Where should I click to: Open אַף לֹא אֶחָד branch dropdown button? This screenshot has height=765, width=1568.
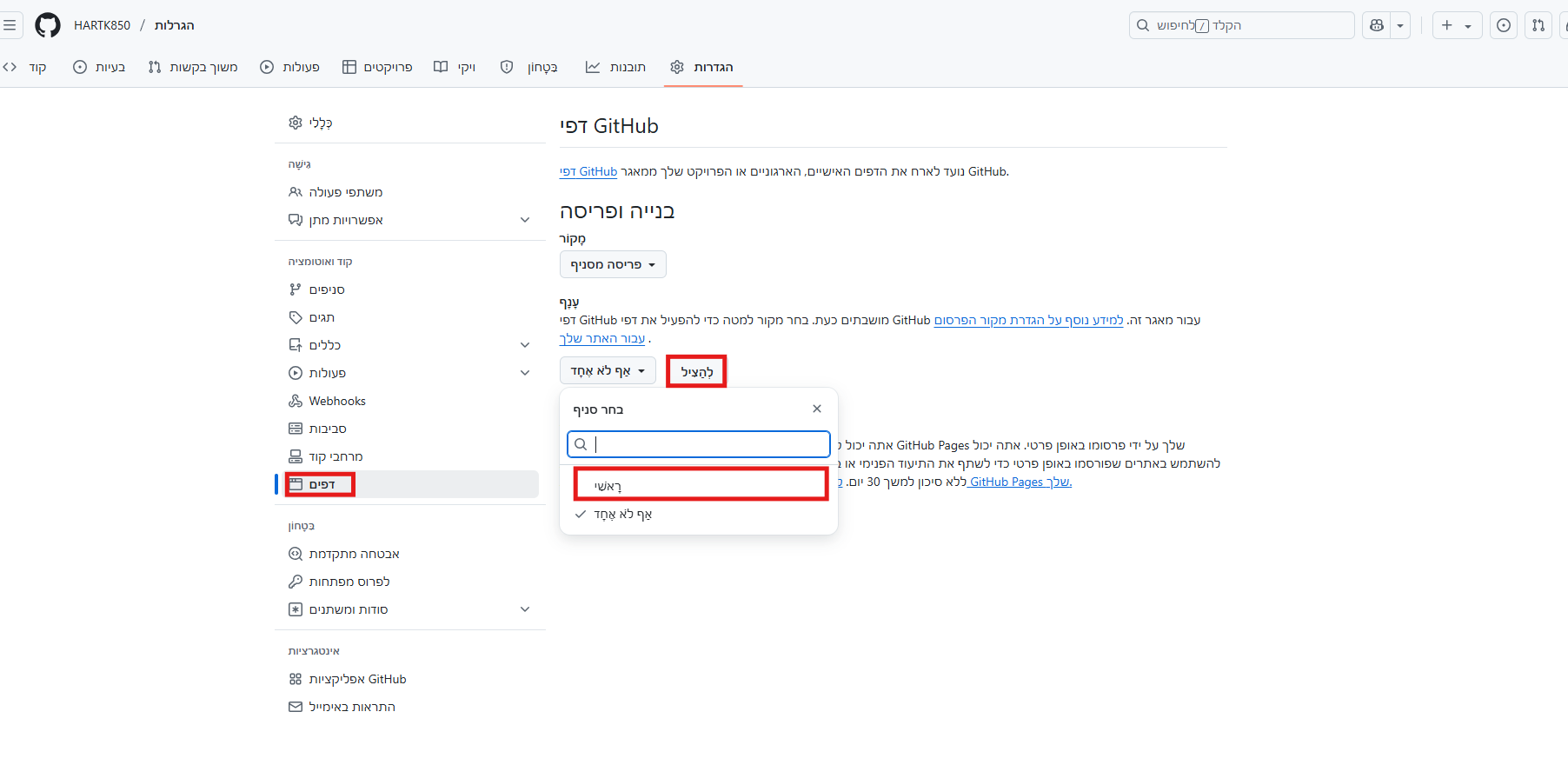coord(608,370)
